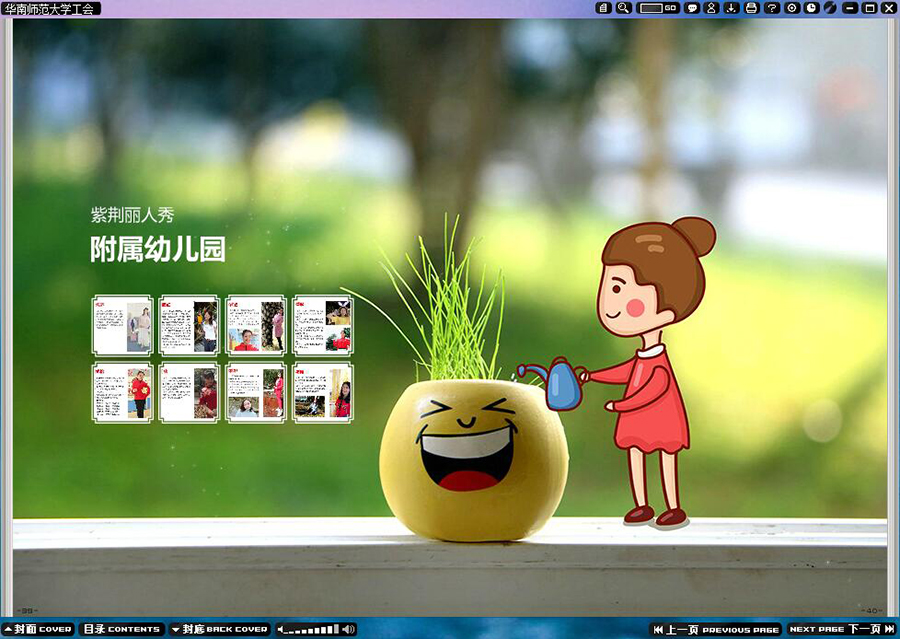Open the round target settings icon
The image size is (900, 639).
[792, 8]
